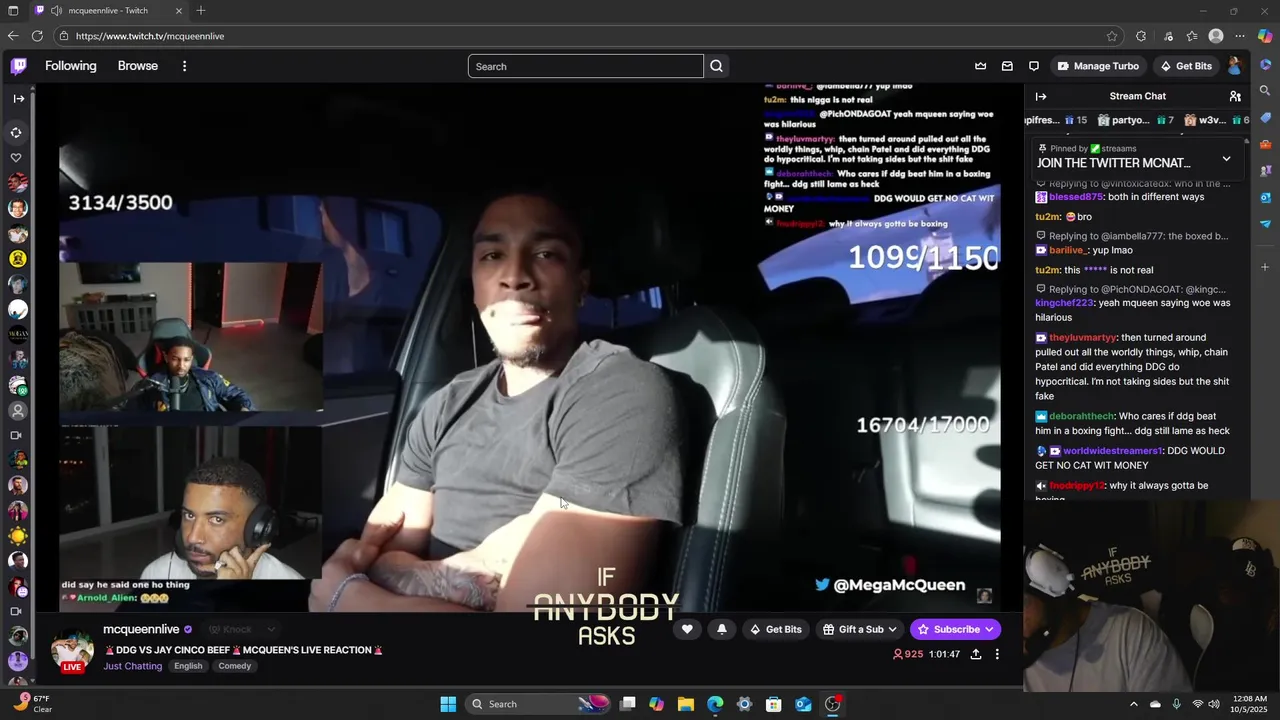Open File Explorer from taskbar
This screenshot has height=720, width=1280.
pos(686,704)
